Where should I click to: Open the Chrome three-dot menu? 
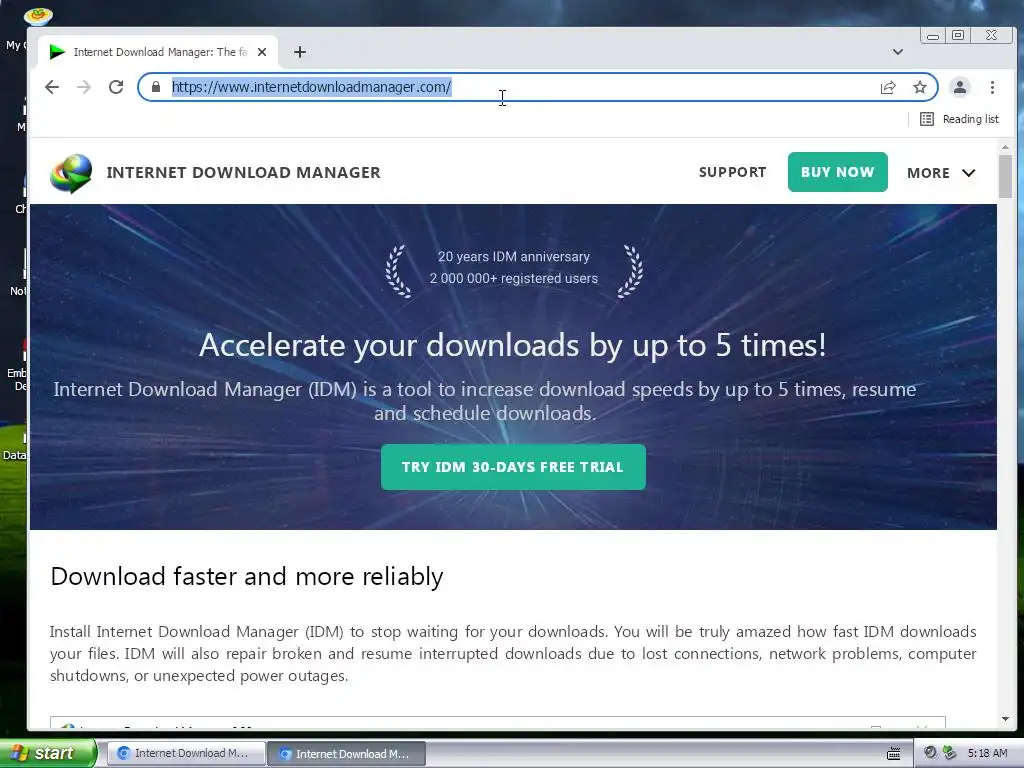[x=992, y=88]
